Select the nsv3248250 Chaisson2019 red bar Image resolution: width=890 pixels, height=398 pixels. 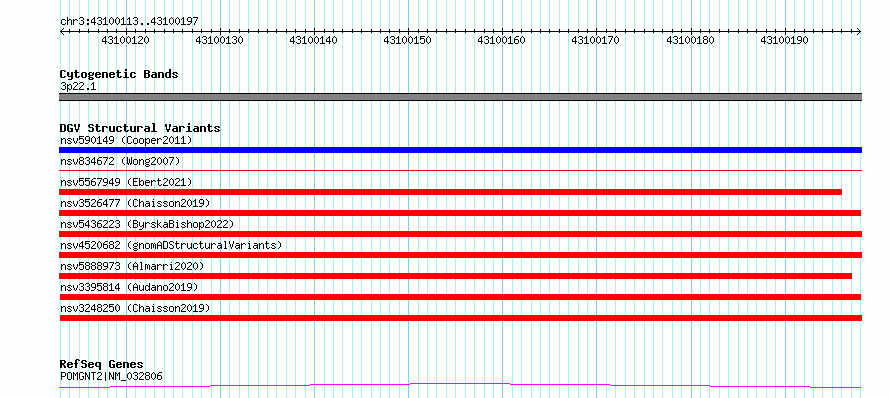[460, 318]
